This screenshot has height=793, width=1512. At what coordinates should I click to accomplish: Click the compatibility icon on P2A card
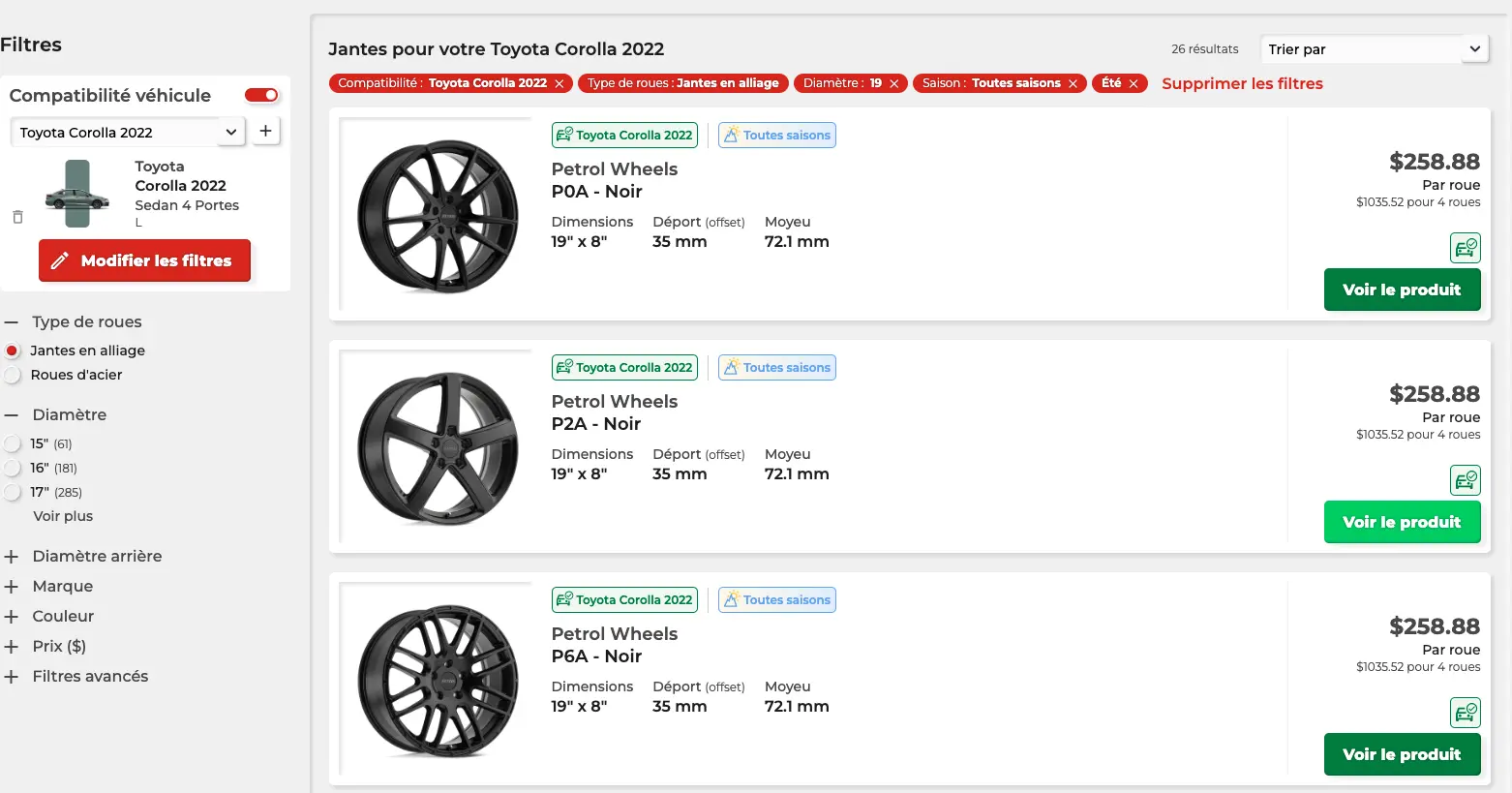point(1466,480)
